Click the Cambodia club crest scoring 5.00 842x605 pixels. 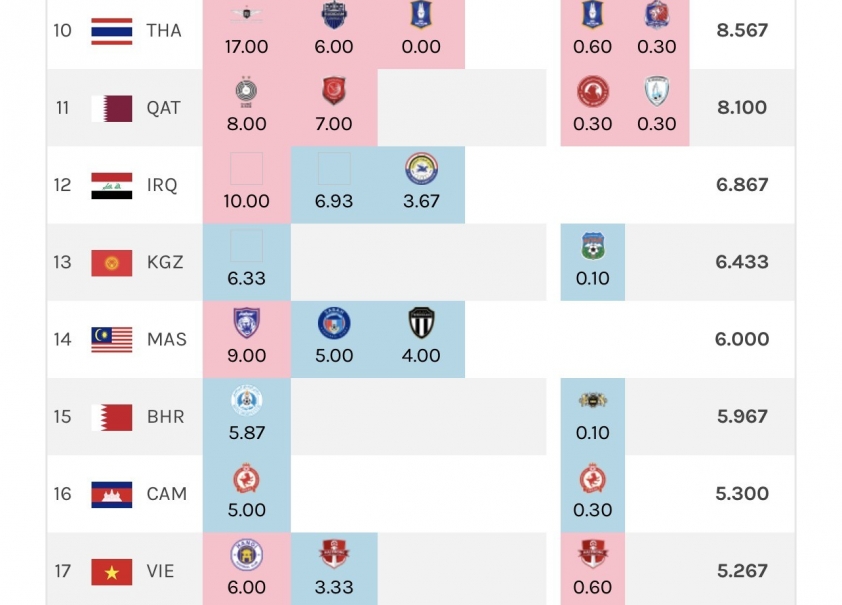click(x=246, y=478)
